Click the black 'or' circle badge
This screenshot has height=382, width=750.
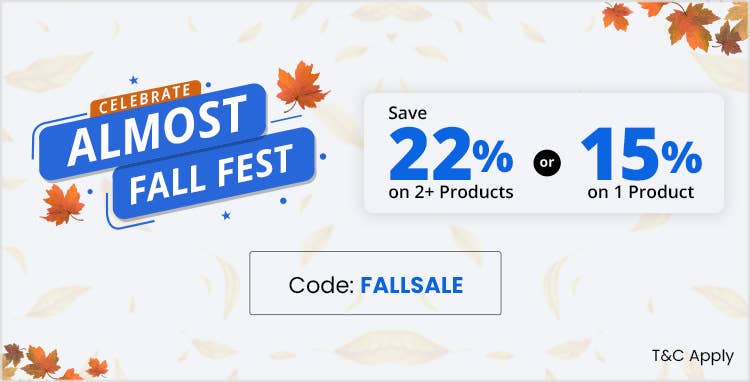[x=547, y=163]
